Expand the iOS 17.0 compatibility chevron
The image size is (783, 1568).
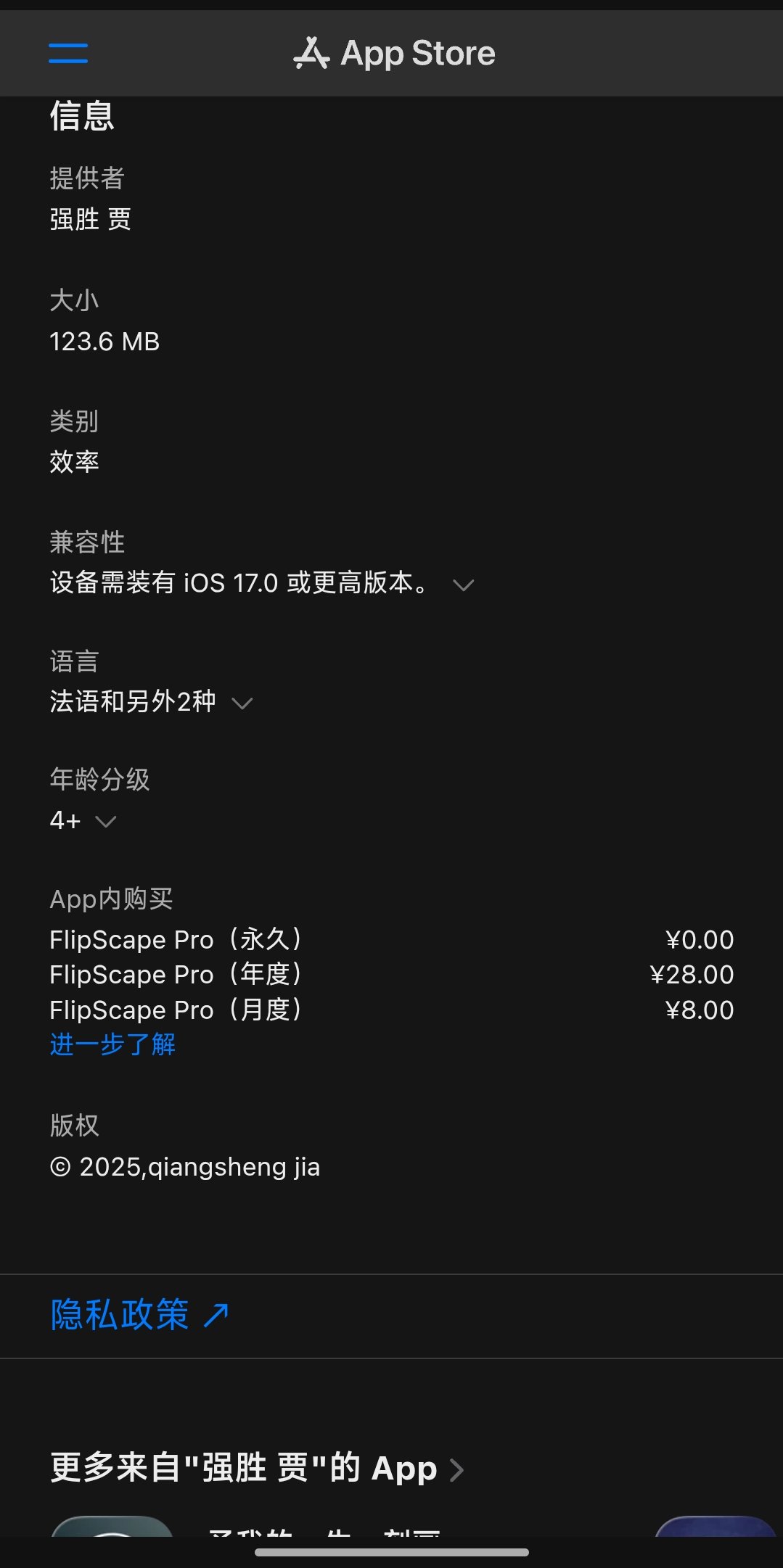[x=463, y=585]
